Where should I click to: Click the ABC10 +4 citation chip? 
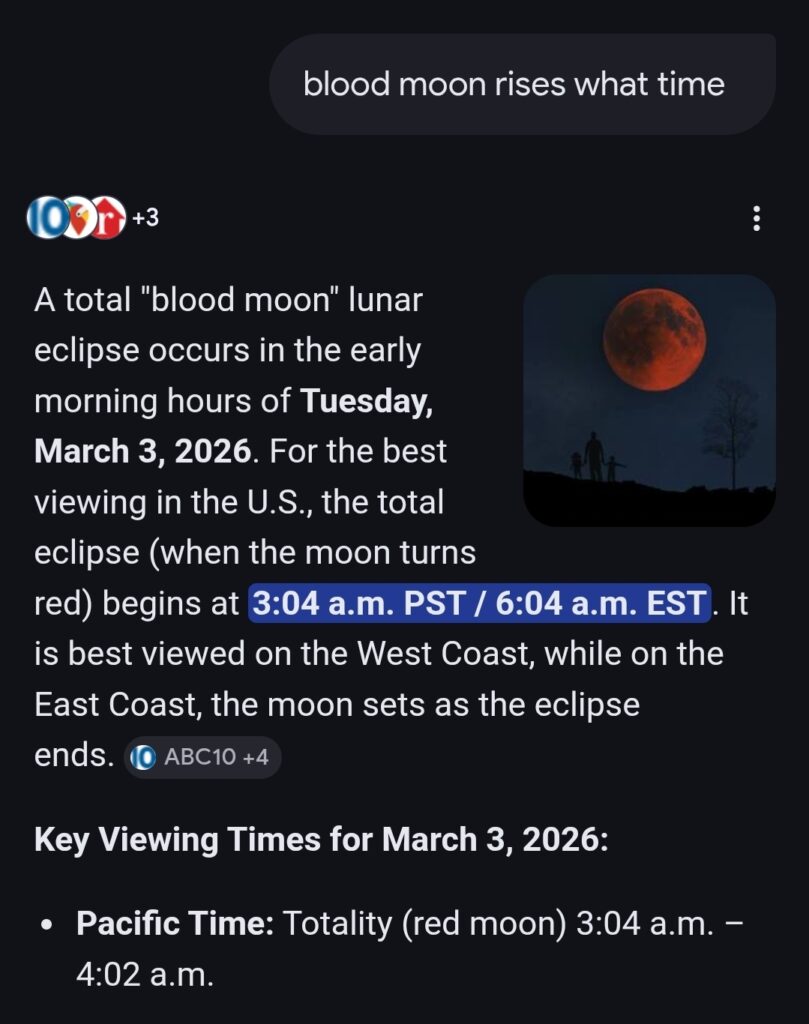coord(203,756)
